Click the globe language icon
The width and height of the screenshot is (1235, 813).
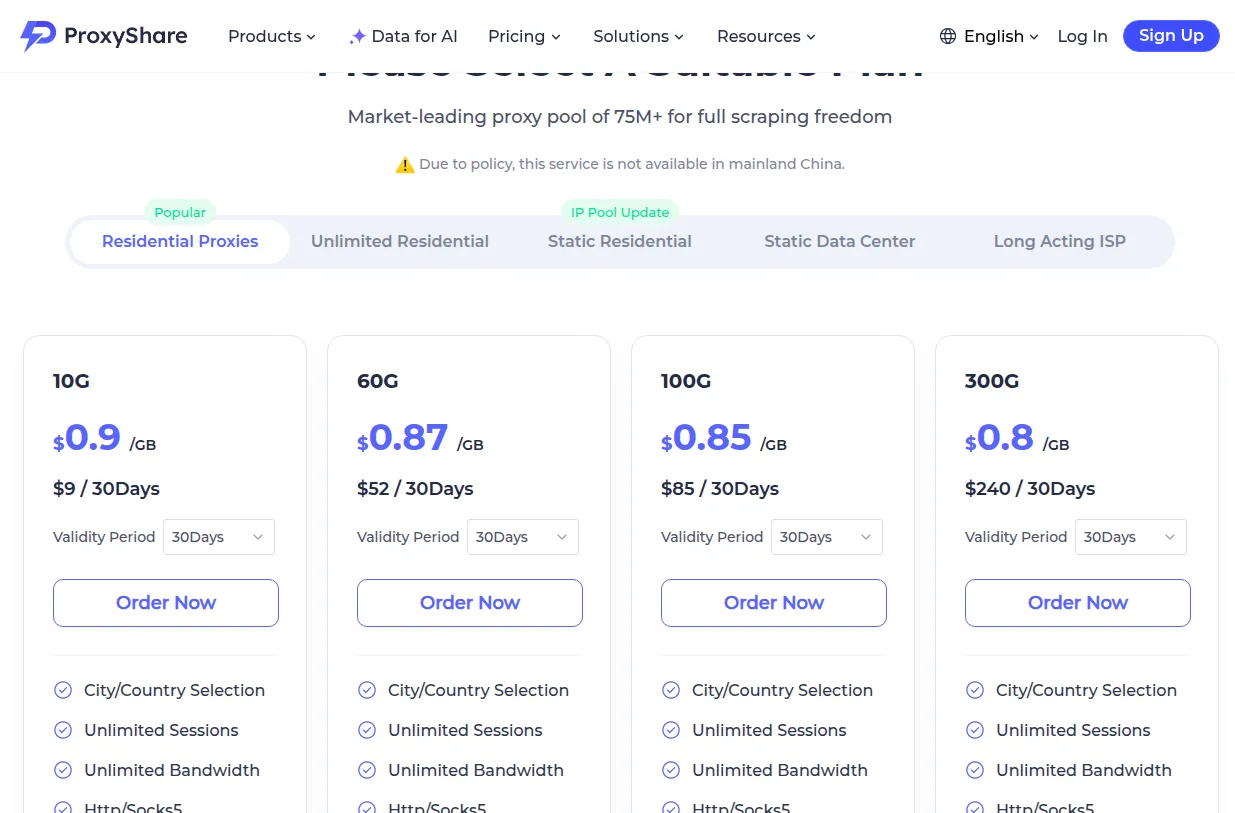[948, 36]
